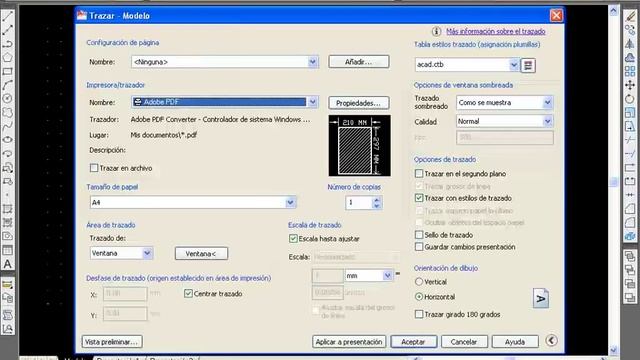Confirm plot with Aceptar
The height and width of the screenshot is (360, 640).
[413, 342]
